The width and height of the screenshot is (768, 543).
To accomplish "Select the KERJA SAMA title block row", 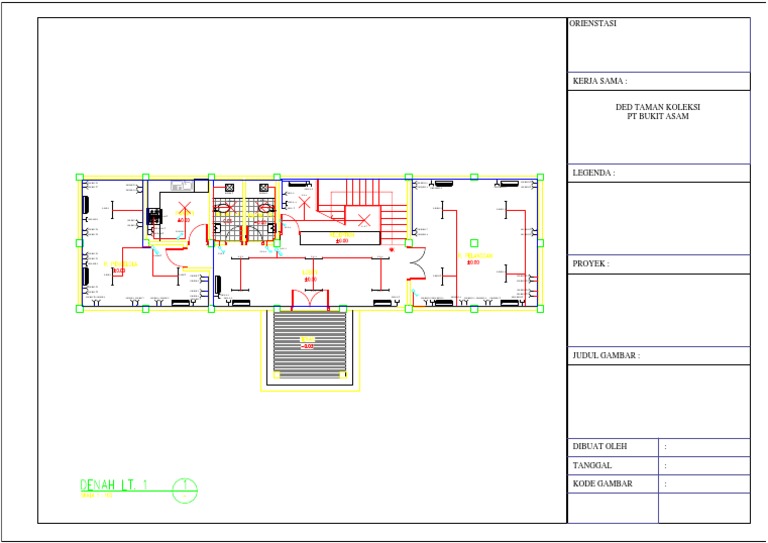I will [659, 81].
